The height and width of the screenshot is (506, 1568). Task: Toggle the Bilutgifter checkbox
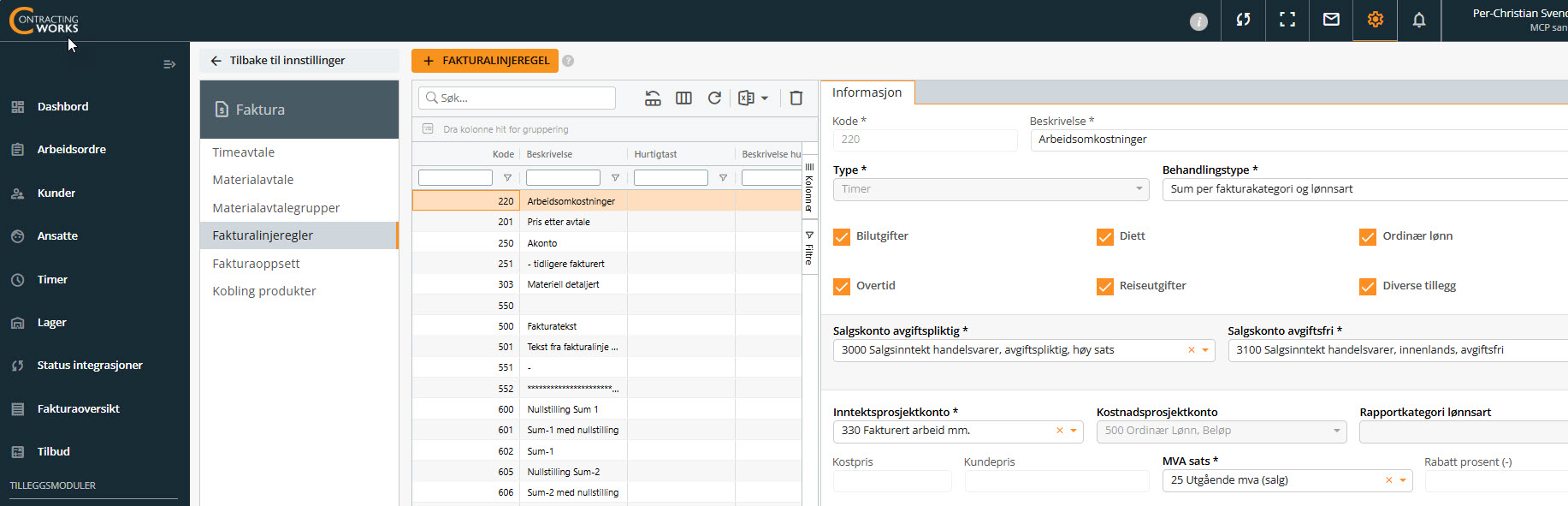842,237
